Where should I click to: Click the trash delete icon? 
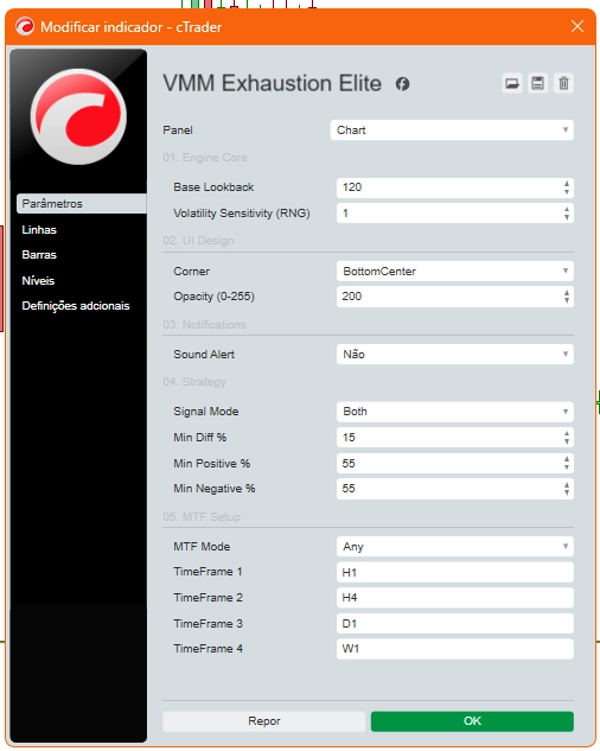point(564,83)
